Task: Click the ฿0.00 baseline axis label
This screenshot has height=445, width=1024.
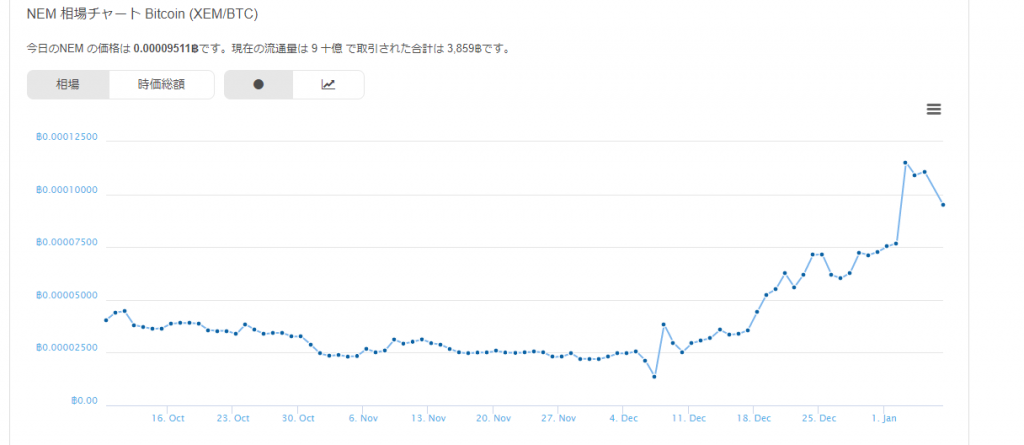Action: (84, 401)
